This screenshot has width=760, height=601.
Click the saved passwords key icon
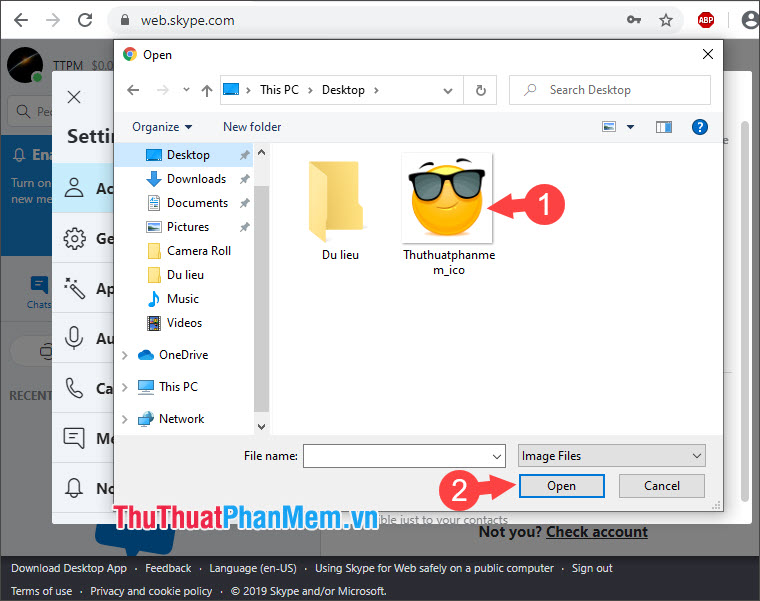[x=633, y=20]
